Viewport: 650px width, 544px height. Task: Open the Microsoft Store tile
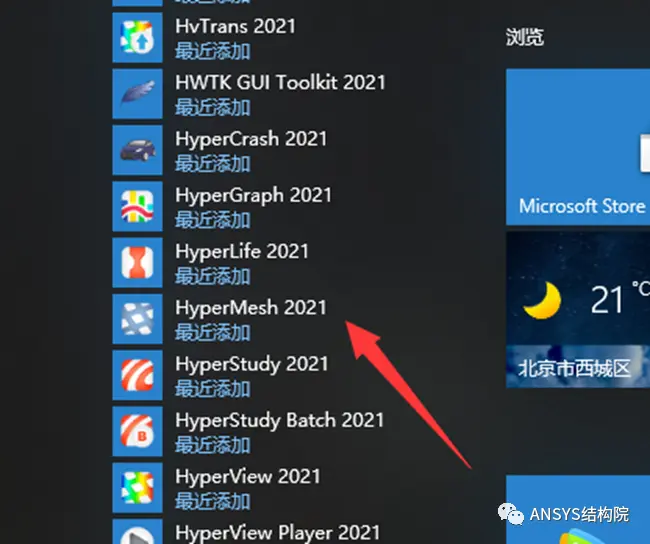pos(578,147)
